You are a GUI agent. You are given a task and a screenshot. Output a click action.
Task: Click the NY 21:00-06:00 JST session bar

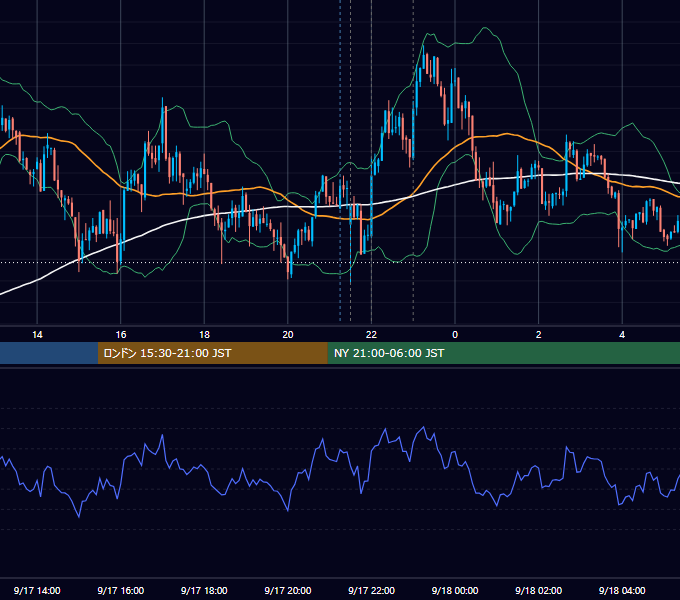coord(503,353)
